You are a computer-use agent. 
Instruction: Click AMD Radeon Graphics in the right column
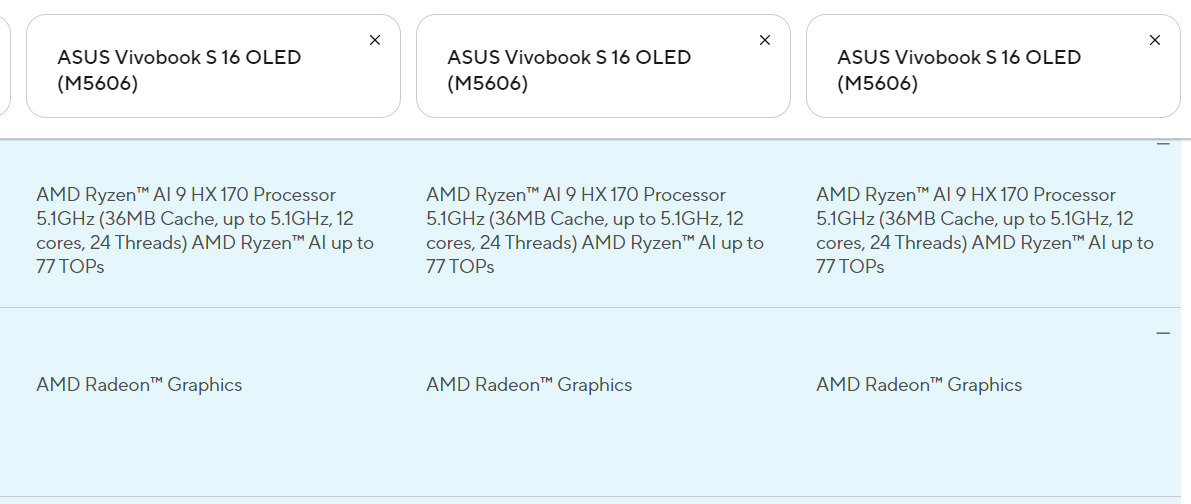pos(919,385)
